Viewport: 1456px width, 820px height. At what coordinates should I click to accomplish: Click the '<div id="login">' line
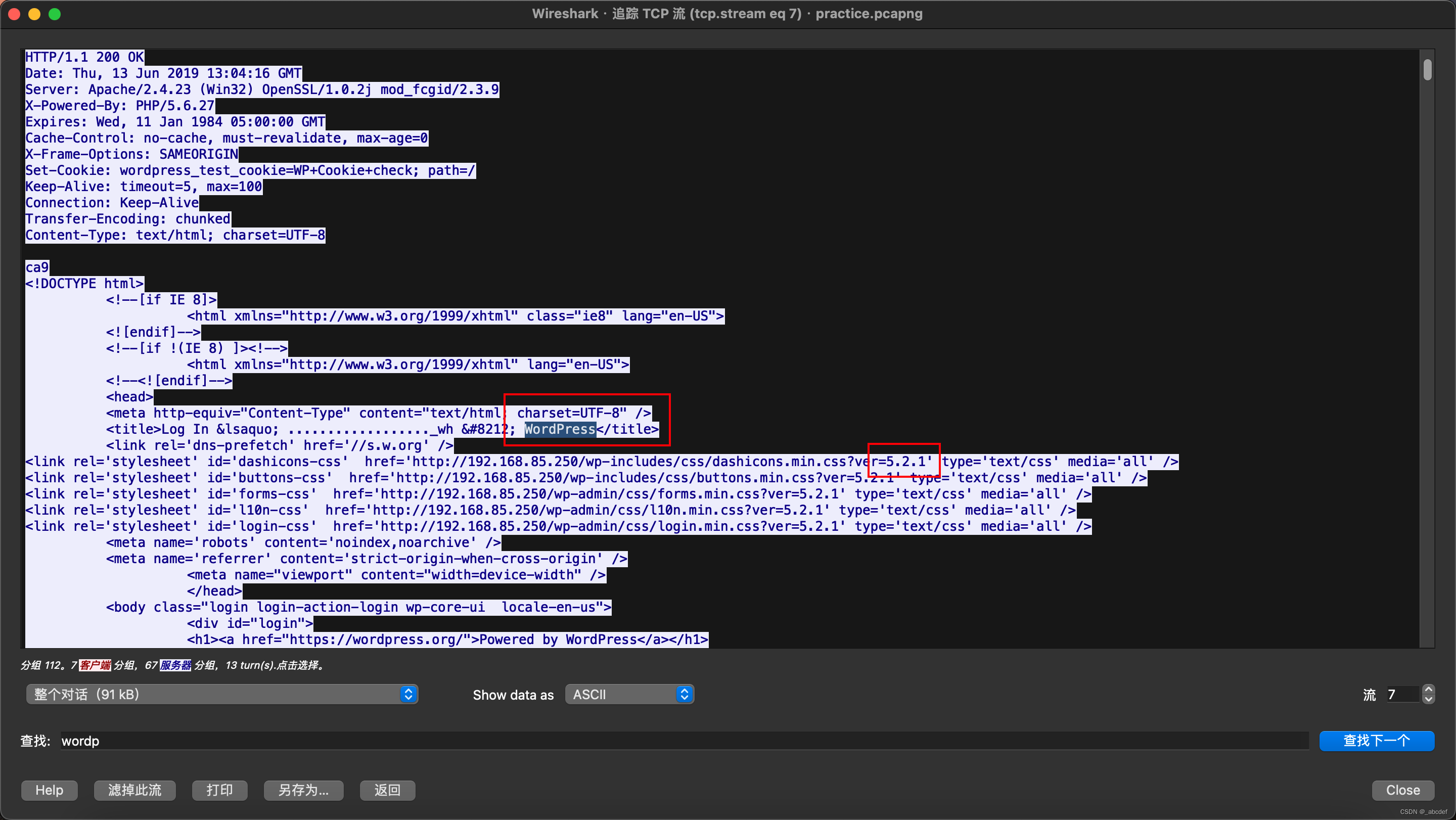click(x=250, y=624)
